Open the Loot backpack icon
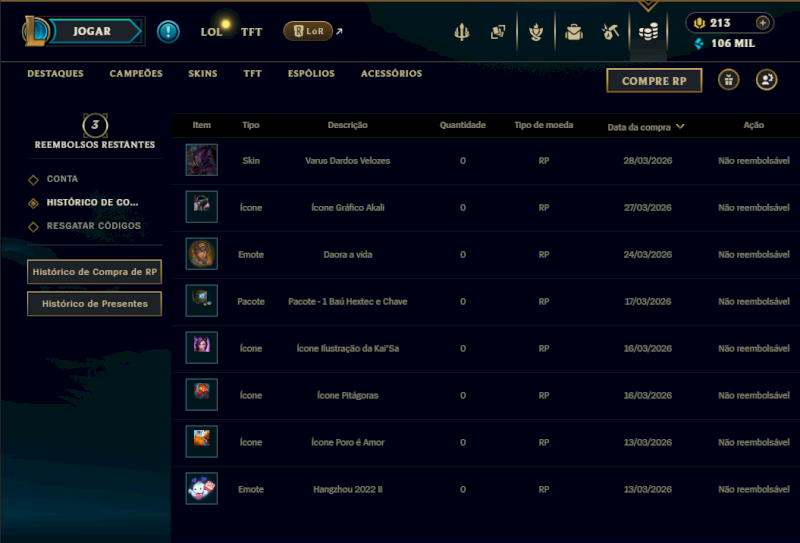Image resolution: width=800 pixels, height=543 pixels. pos(574,32)
